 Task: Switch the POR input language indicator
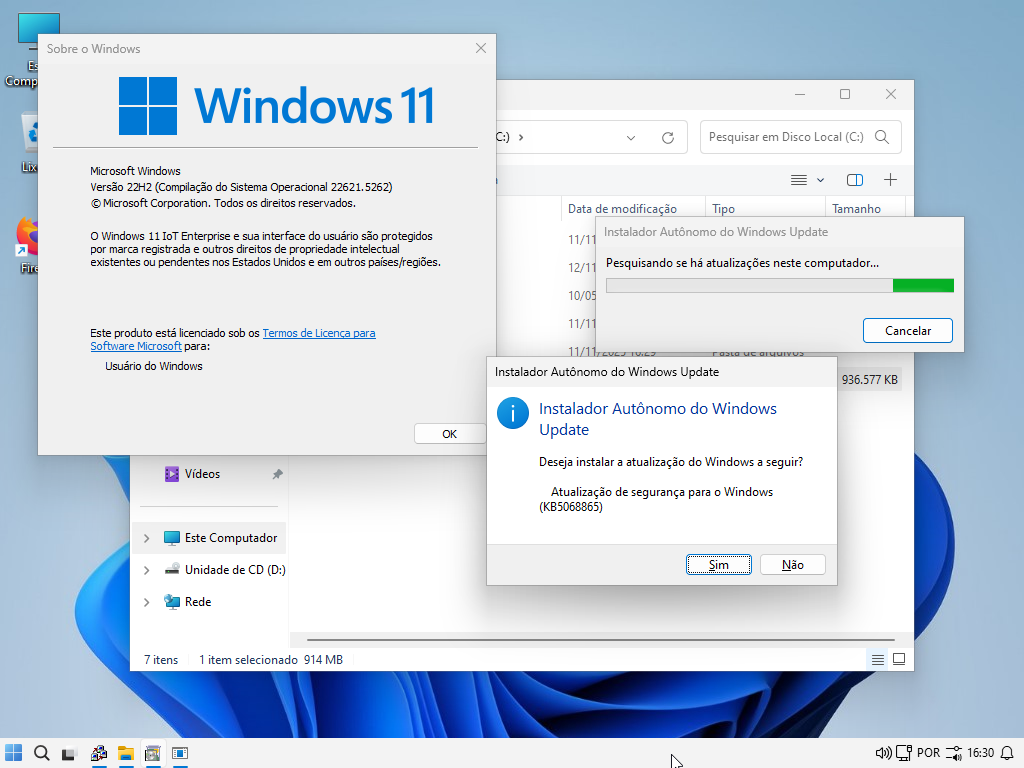[928, 753]
